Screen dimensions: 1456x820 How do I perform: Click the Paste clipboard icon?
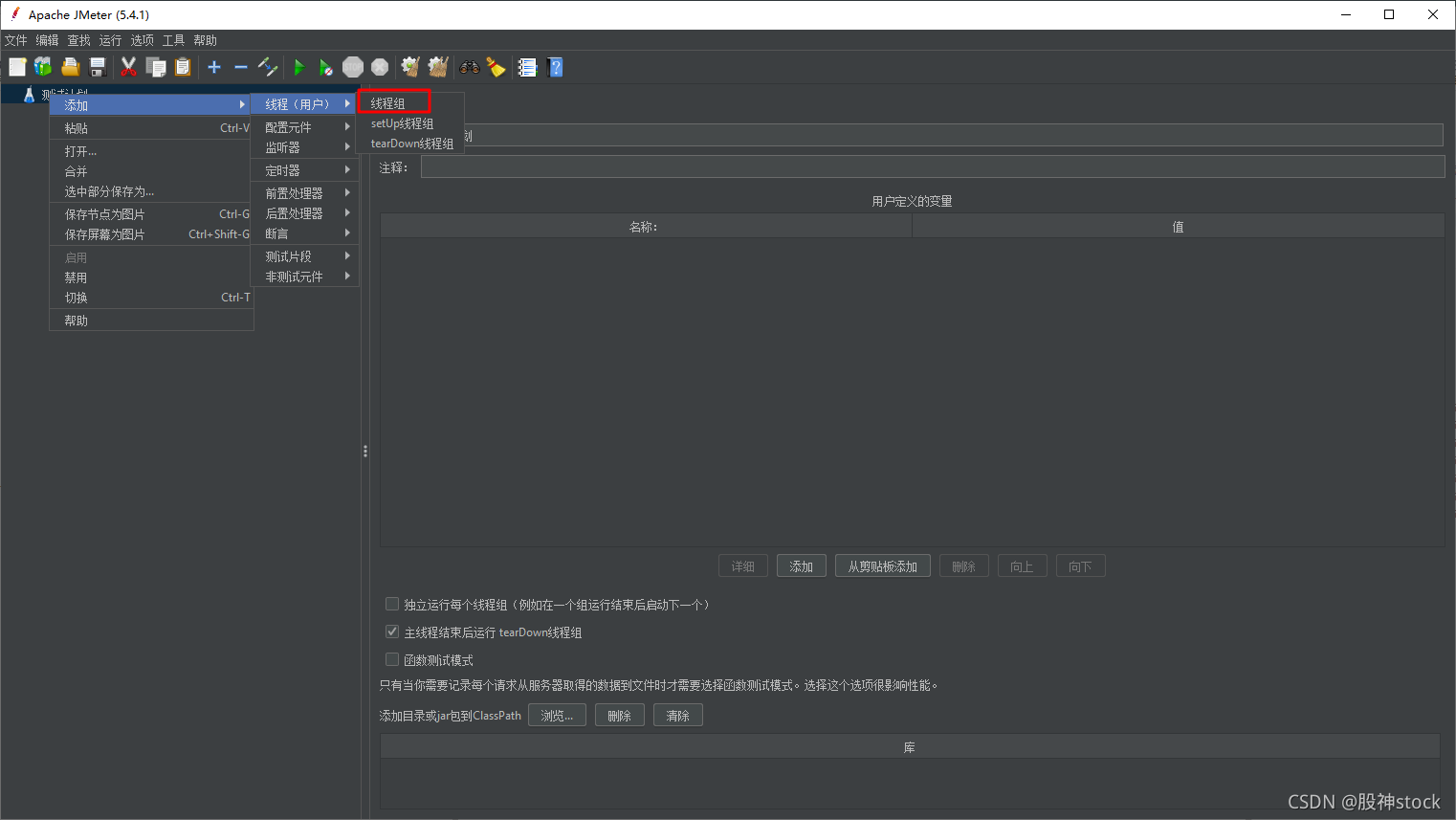[x=183, y=67]
